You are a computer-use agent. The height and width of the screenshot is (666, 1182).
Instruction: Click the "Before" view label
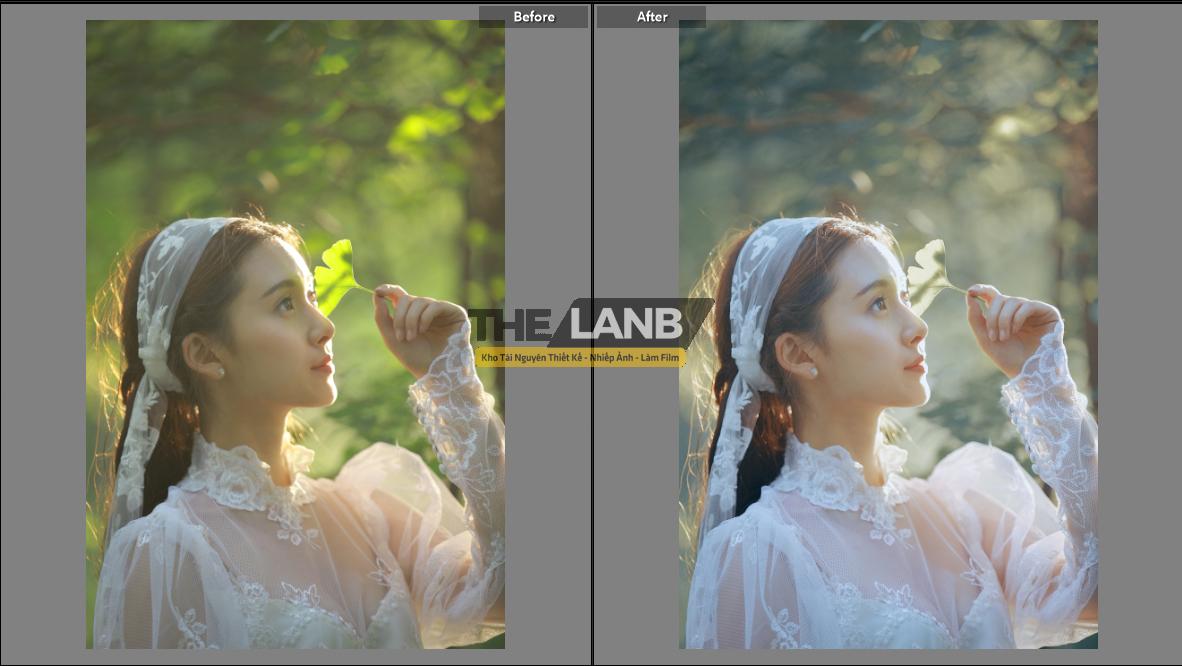[x=533, y=17]
